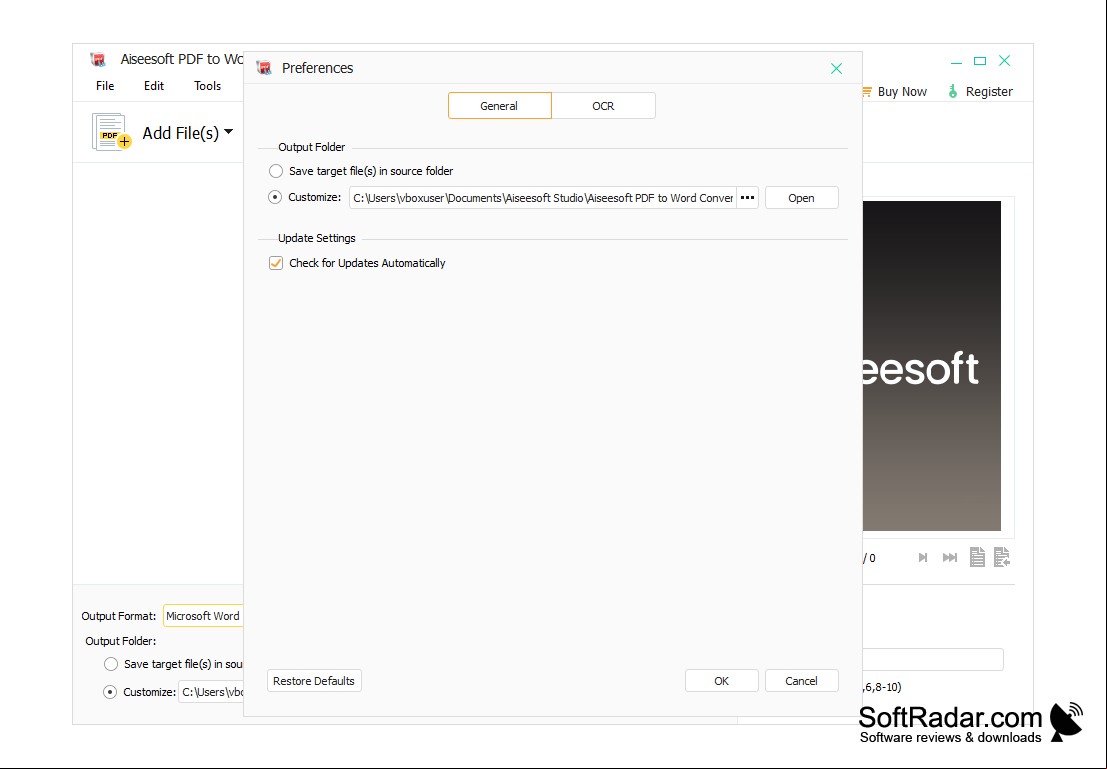
Task: Click main window Customize path field
Action: 211,692
